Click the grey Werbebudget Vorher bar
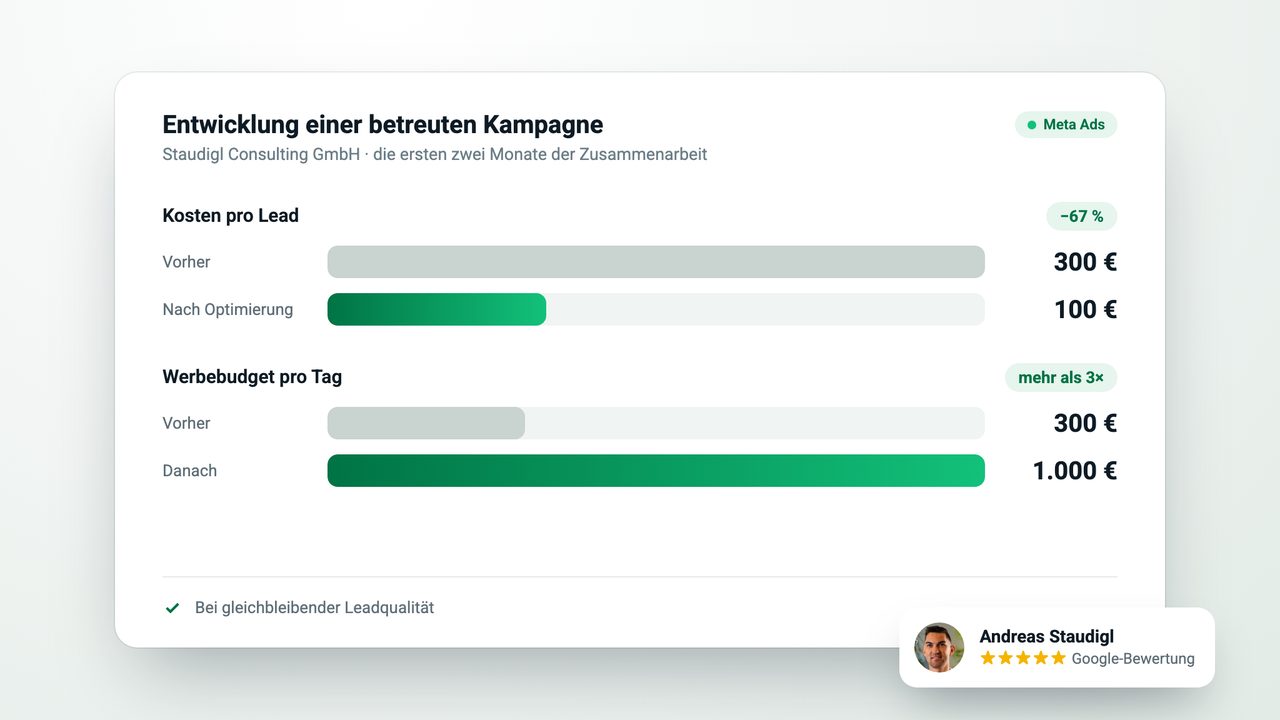 (426, 423)
